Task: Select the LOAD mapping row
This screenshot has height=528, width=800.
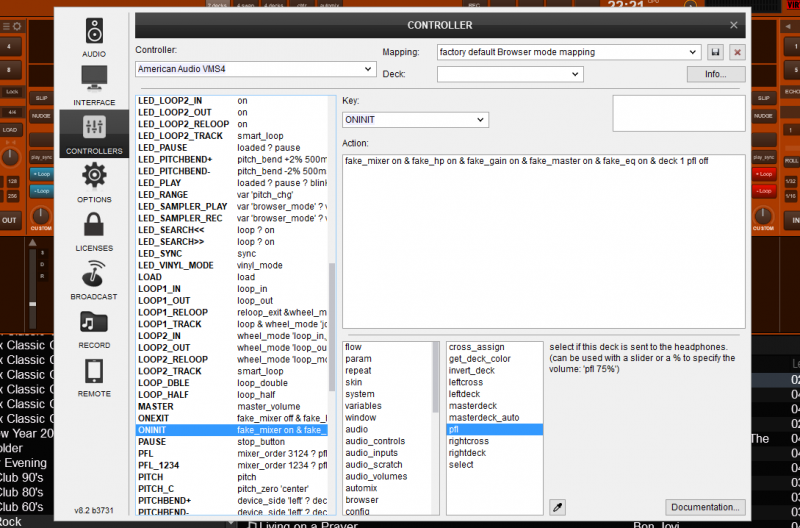Action: coord(232,277)
